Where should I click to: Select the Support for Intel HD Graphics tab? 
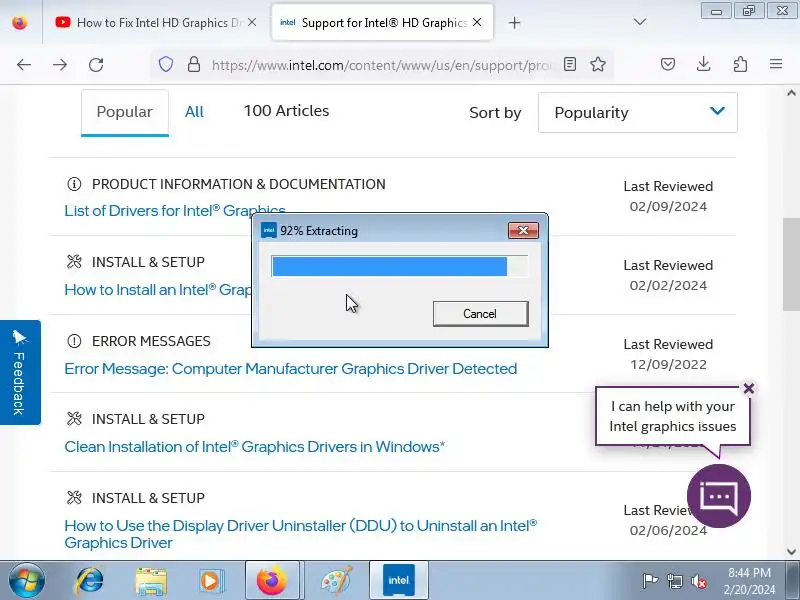[383, 22]
